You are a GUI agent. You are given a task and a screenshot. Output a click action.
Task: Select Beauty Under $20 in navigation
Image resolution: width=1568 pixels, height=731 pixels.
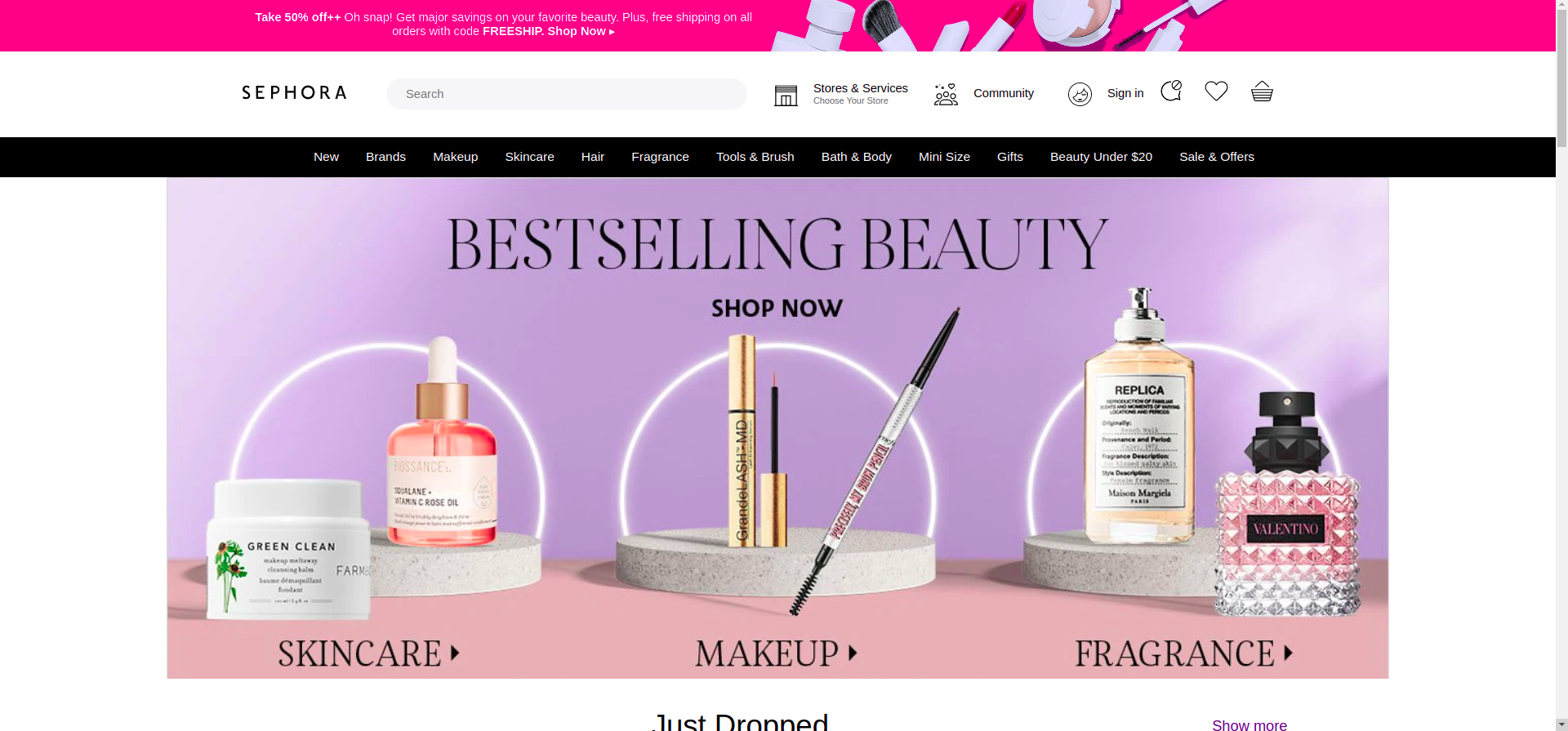point(1101,157)
